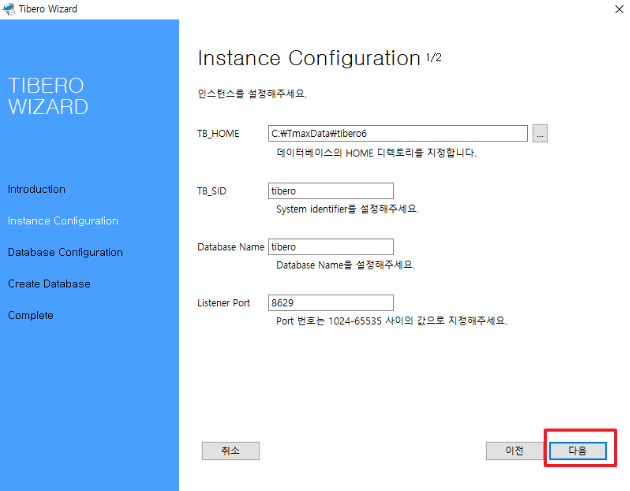Select Instance Configuration step in sidebar
The width and height of the screenshot is (630, 491).
click(x=63, y=221)
